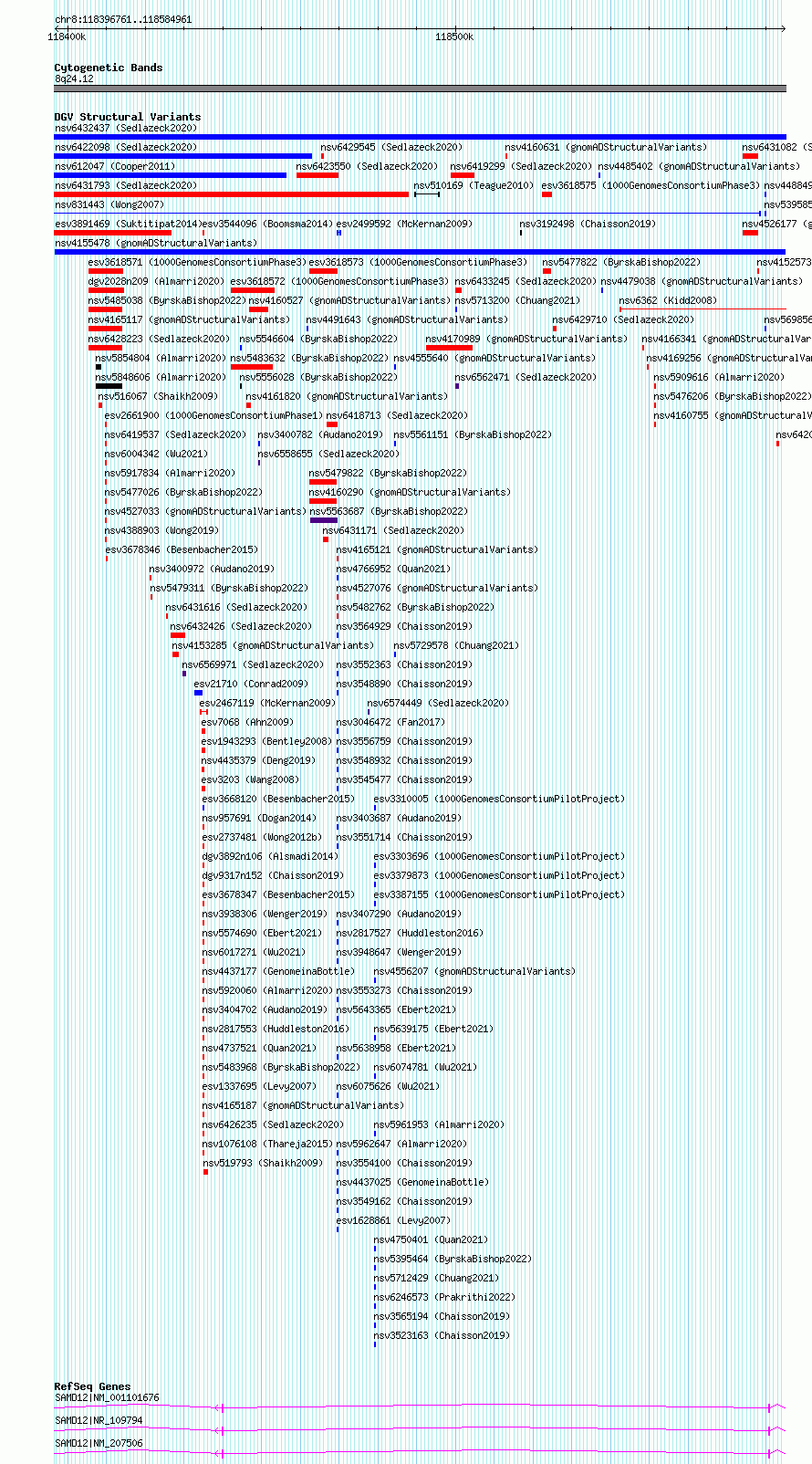Click nsv3046472 (Fan2017) label
The width and height of the screenshot is (812, 1464).
point(391,723)
